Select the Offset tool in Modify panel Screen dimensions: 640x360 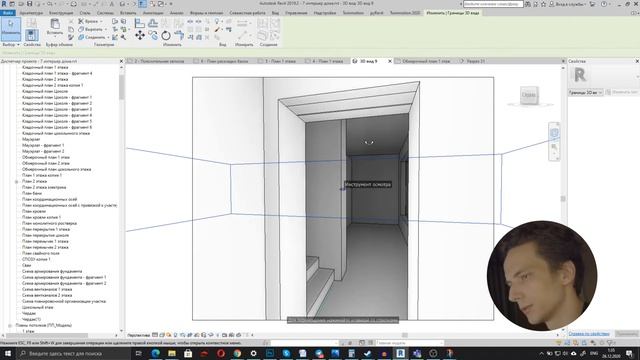pyautogui.click(x=153, y=23)
